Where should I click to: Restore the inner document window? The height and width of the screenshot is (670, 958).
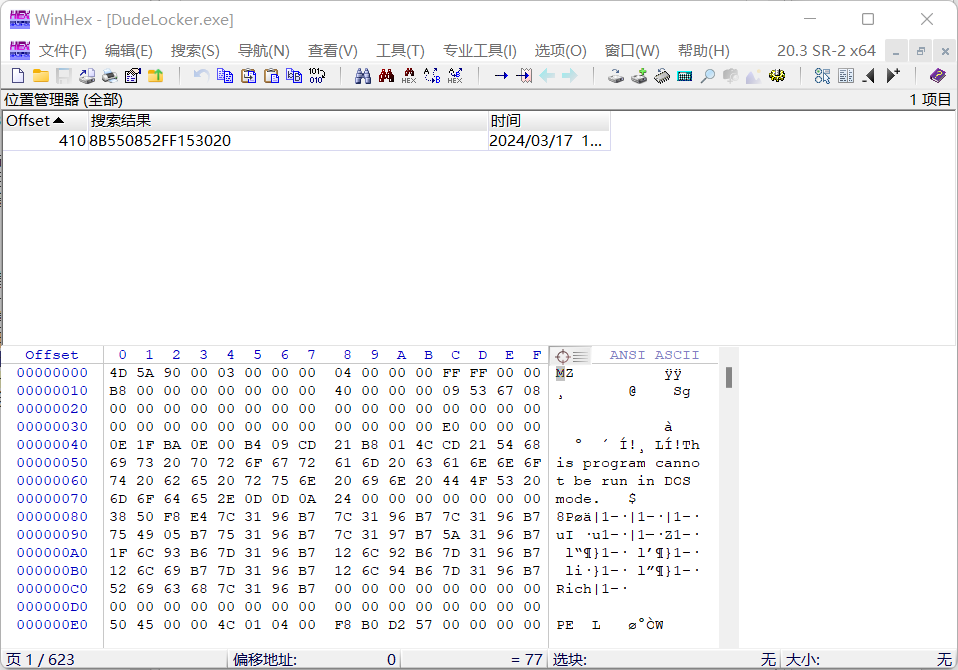tap(920, 51)
